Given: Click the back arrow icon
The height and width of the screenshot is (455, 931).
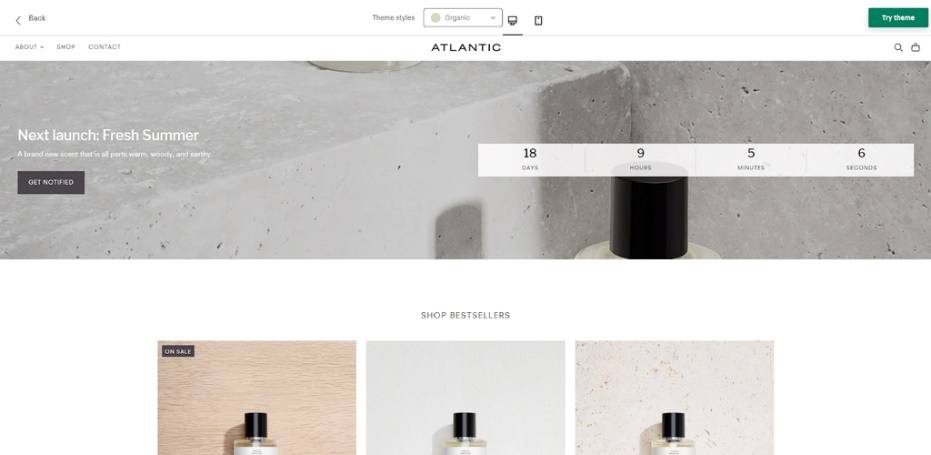Looking at the screenshot, I should [x=18, y=20].
